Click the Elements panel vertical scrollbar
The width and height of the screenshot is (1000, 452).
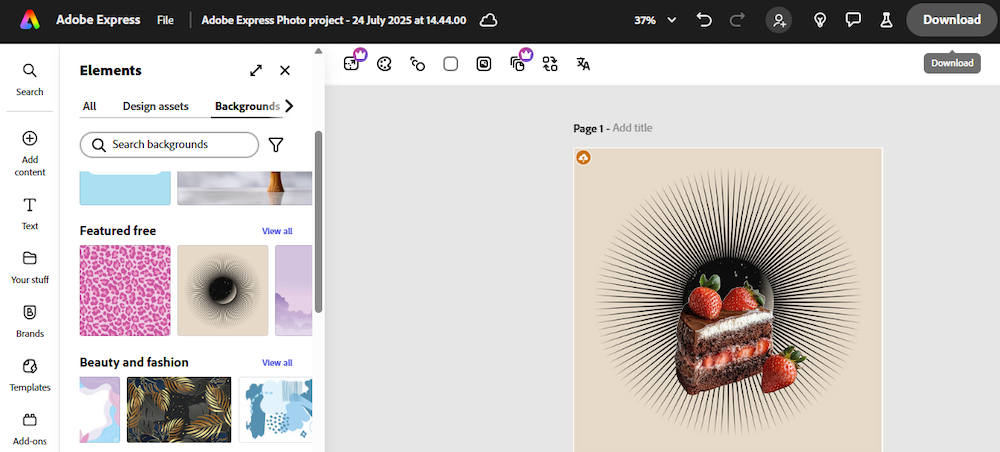(x=318, y=221)
